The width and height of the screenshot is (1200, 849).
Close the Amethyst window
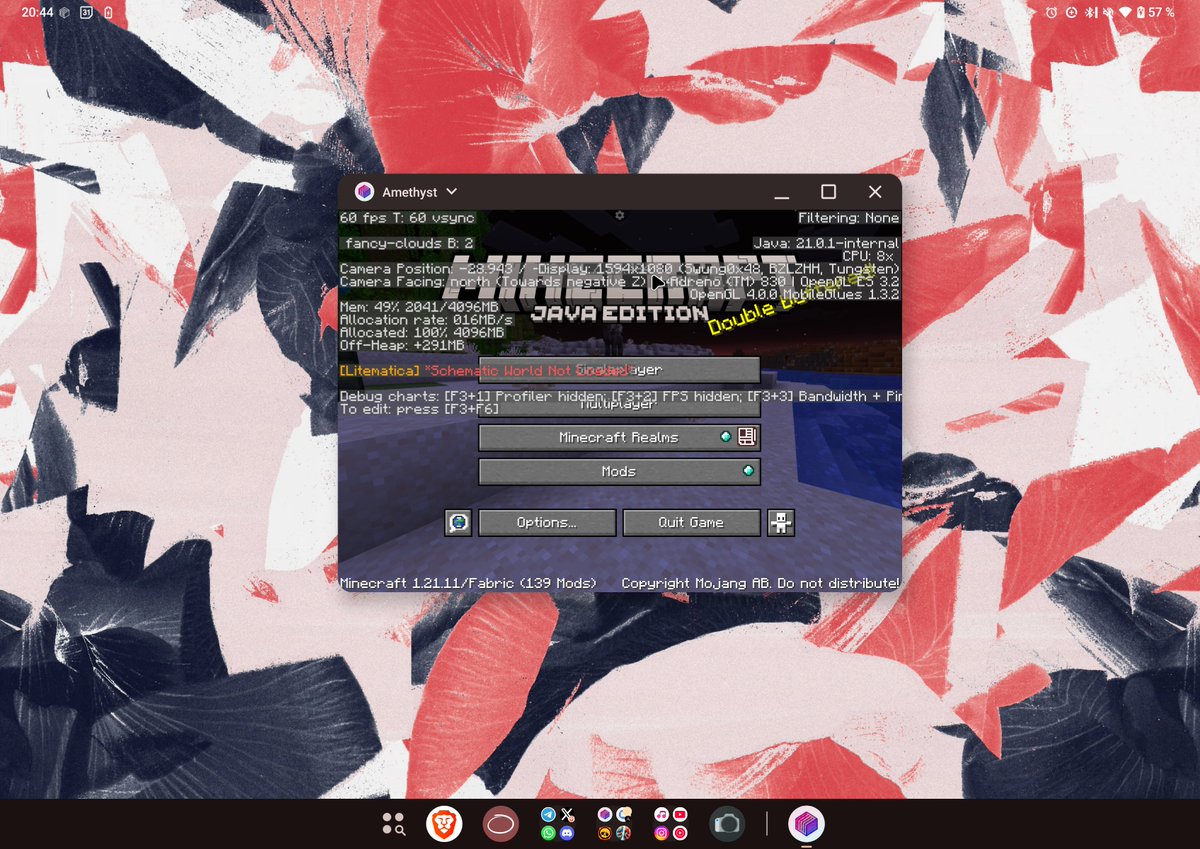pos(875,191)
